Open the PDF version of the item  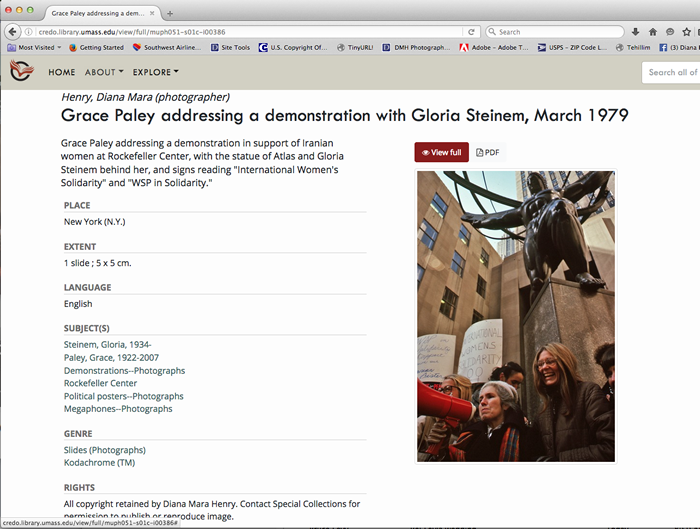pyautogui.click(x=488, y=152)
